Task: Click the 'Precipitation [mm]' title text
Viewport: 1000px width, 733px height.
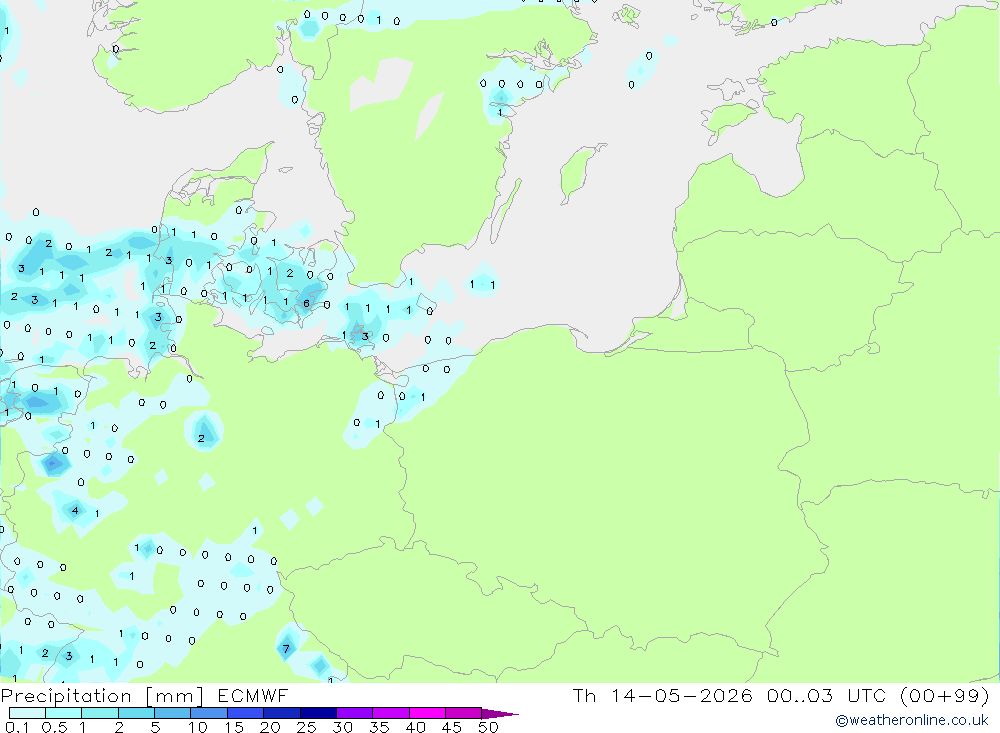Action: (102, 695)
